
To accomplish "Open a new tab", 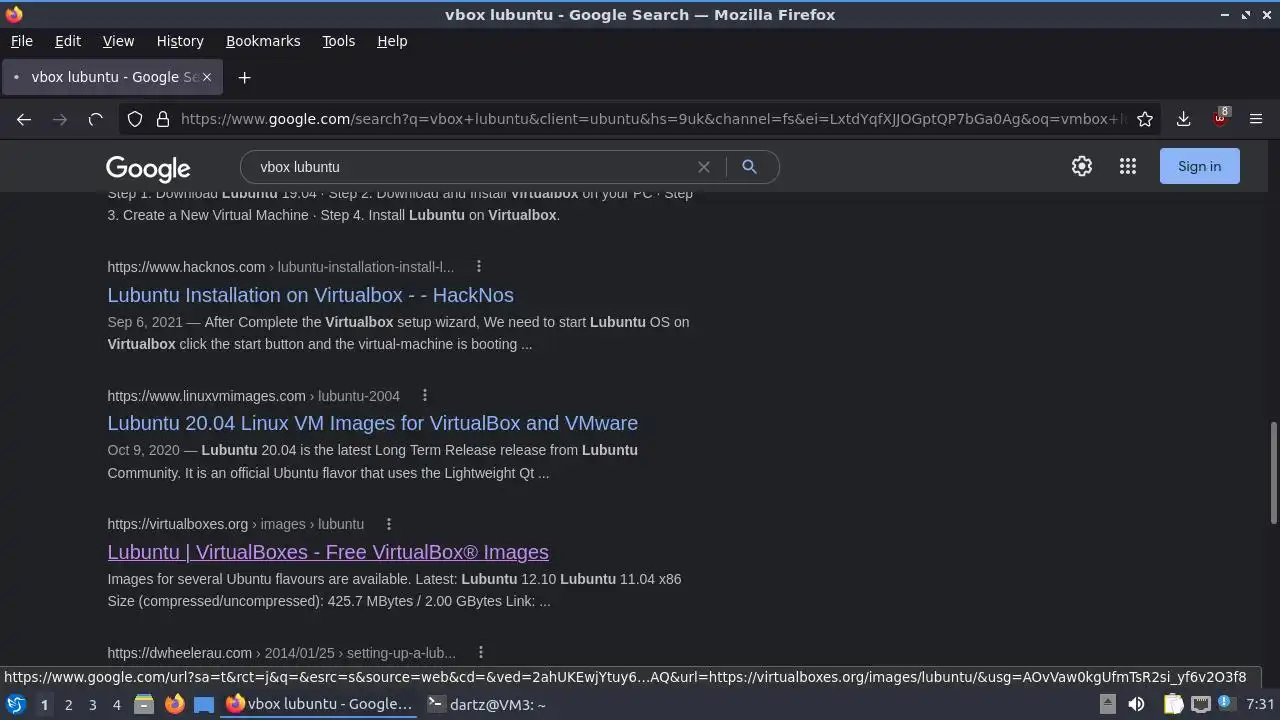I will point(244,77).
